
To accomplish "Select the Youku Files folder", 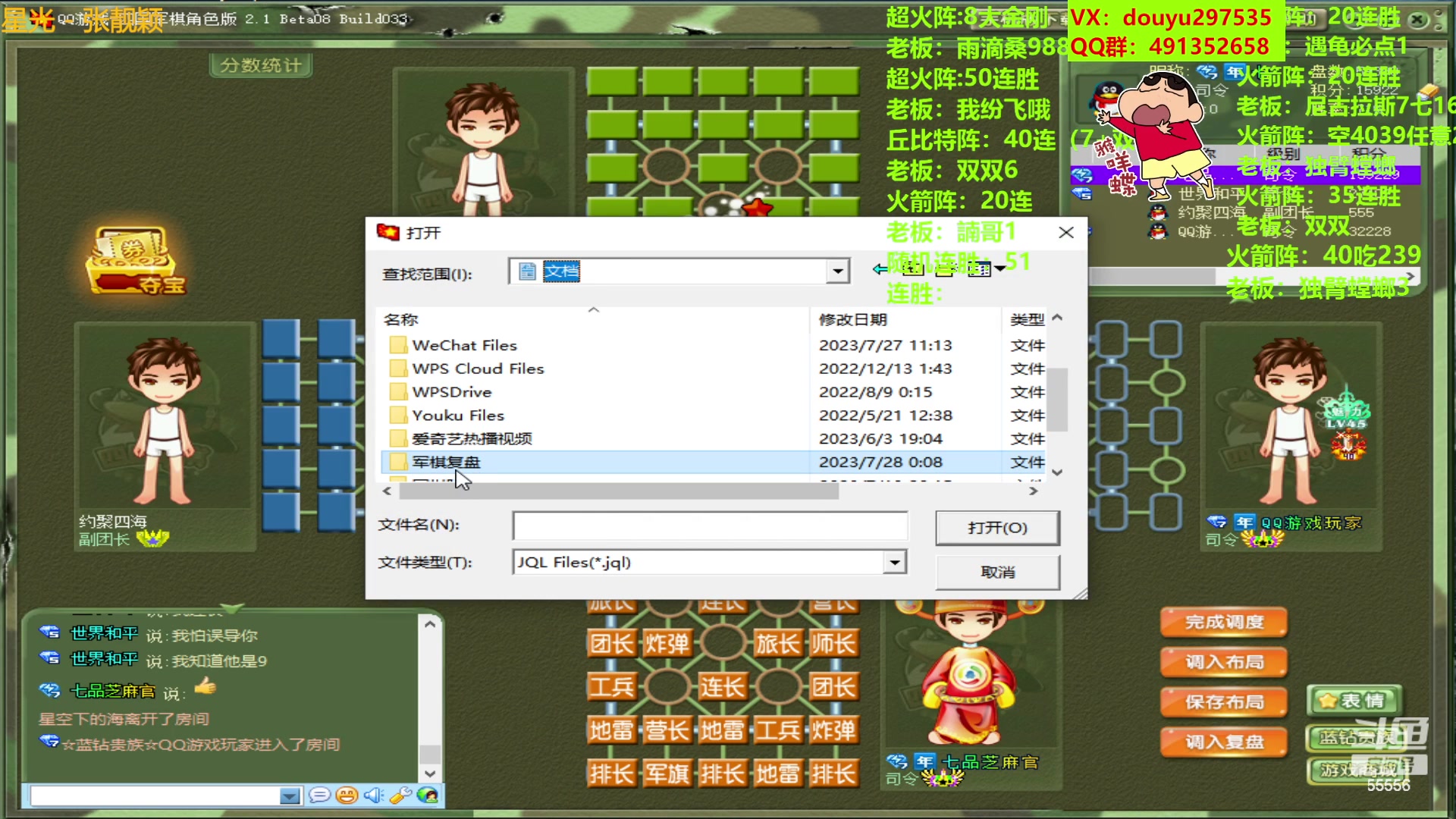I will 447,416.
